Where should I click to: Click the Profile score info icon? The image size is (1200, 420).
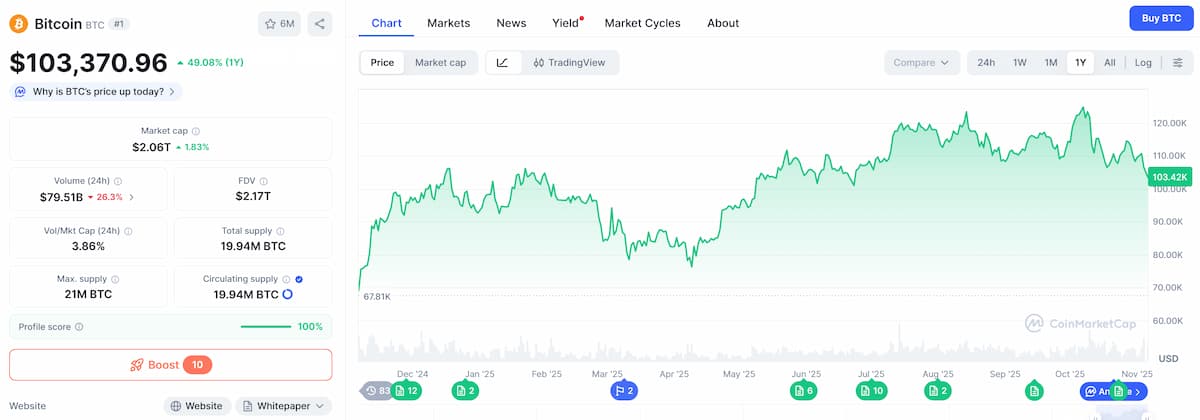coord(79,327)
